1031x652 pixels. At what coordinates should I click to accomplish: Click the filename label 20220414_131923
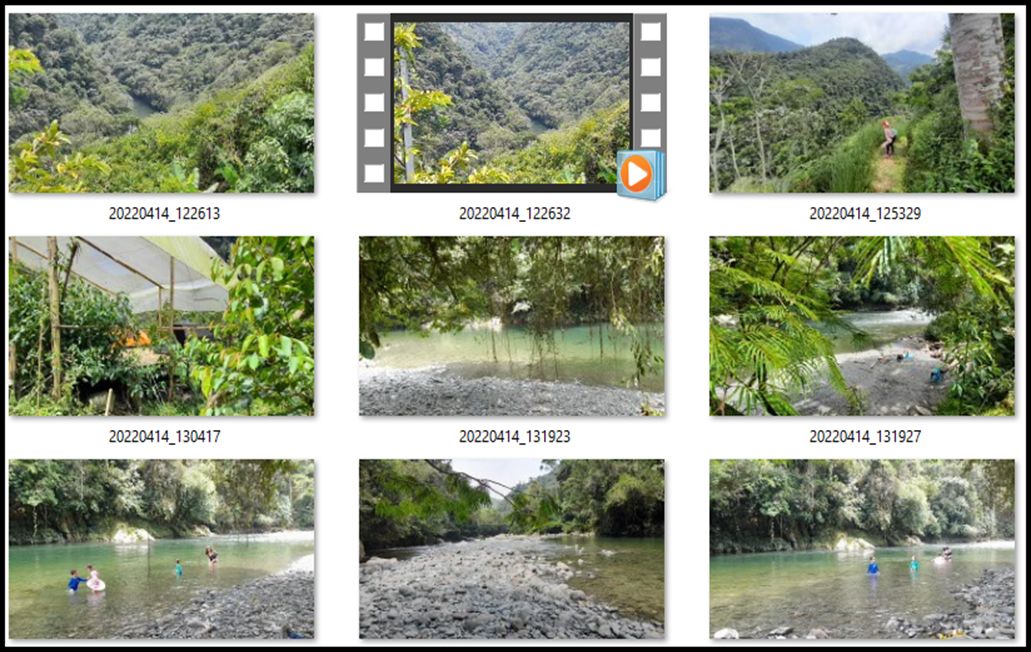point(514,436)
